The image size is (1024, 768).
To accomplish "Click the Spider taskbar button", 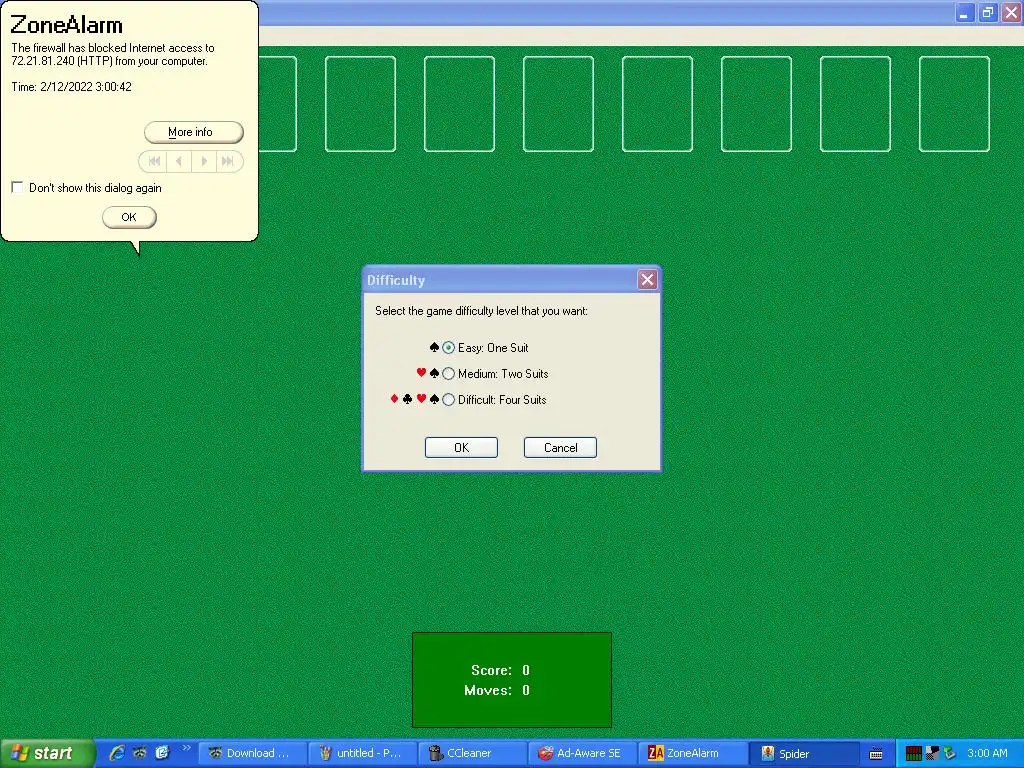I will pyautogui.click(x=803, y=753).
